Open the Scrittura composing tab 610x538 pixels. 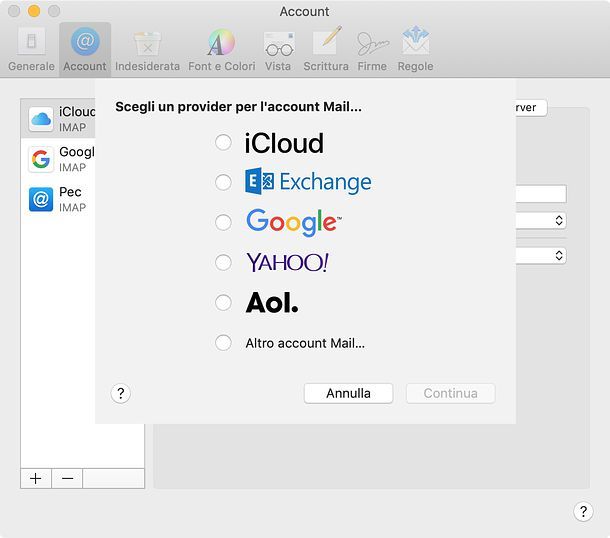[x=326, y=49]
